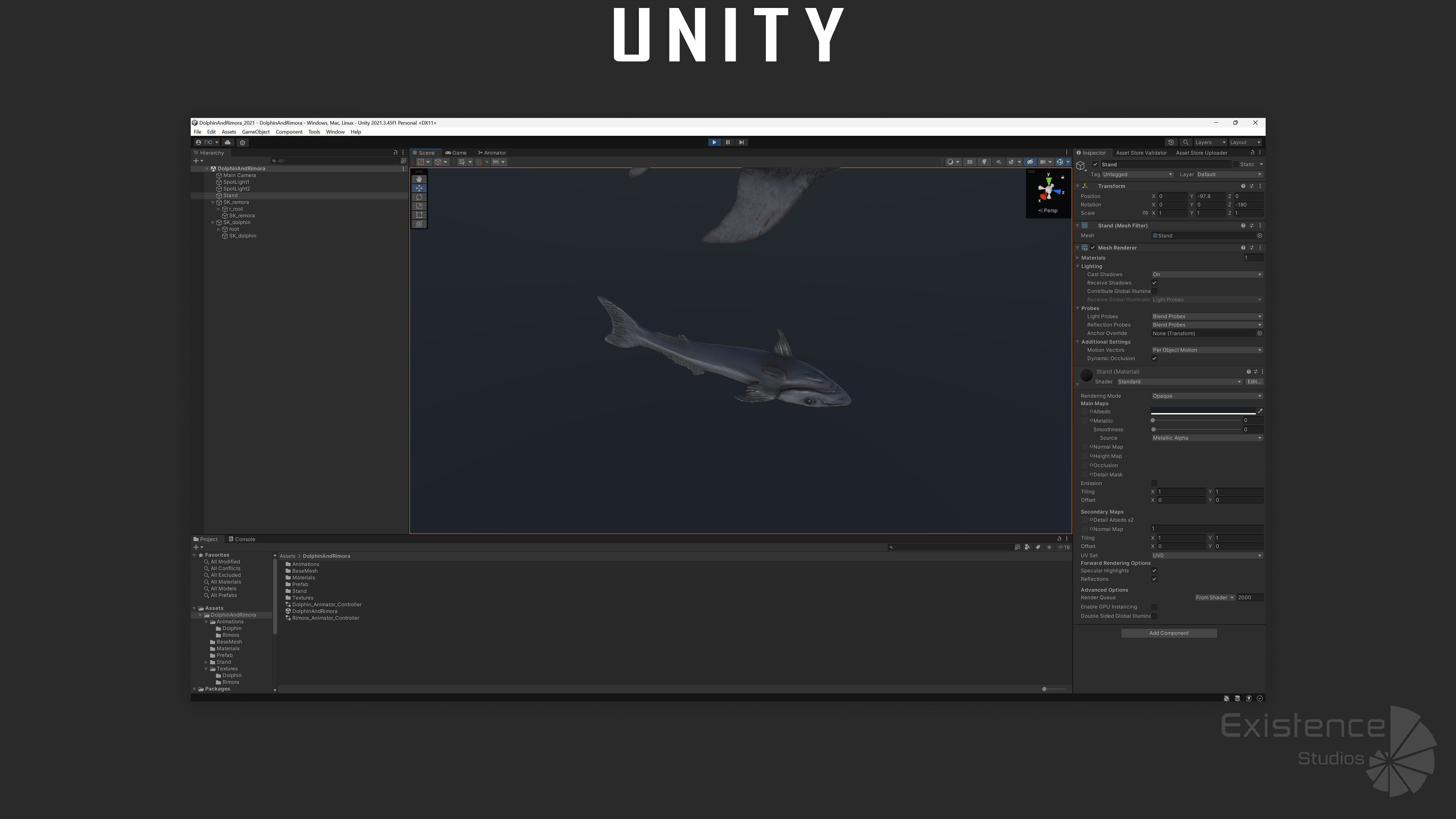
Task: Open the Layers dropdown
Action: (1210, 143)
